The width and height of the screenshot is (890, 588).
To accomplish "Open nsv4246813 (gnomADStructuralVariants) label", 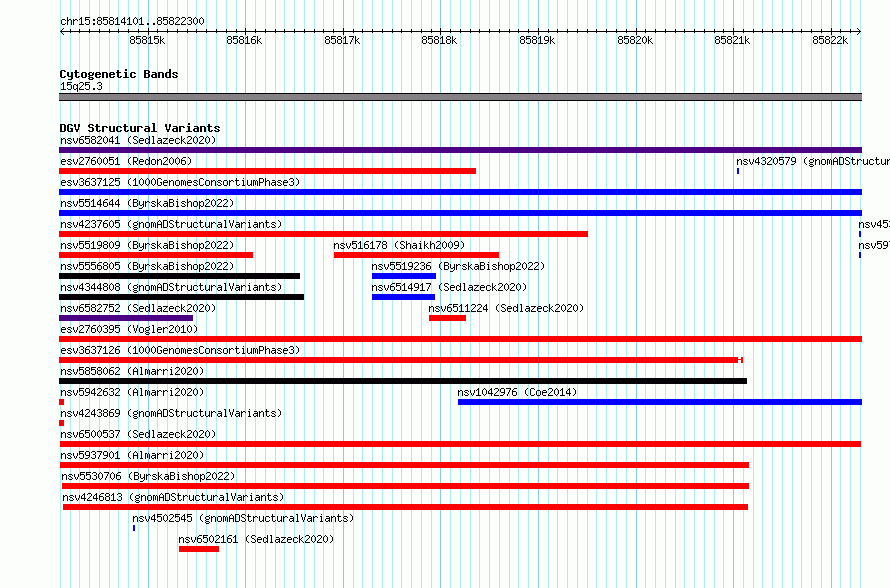I will point(173,497).
